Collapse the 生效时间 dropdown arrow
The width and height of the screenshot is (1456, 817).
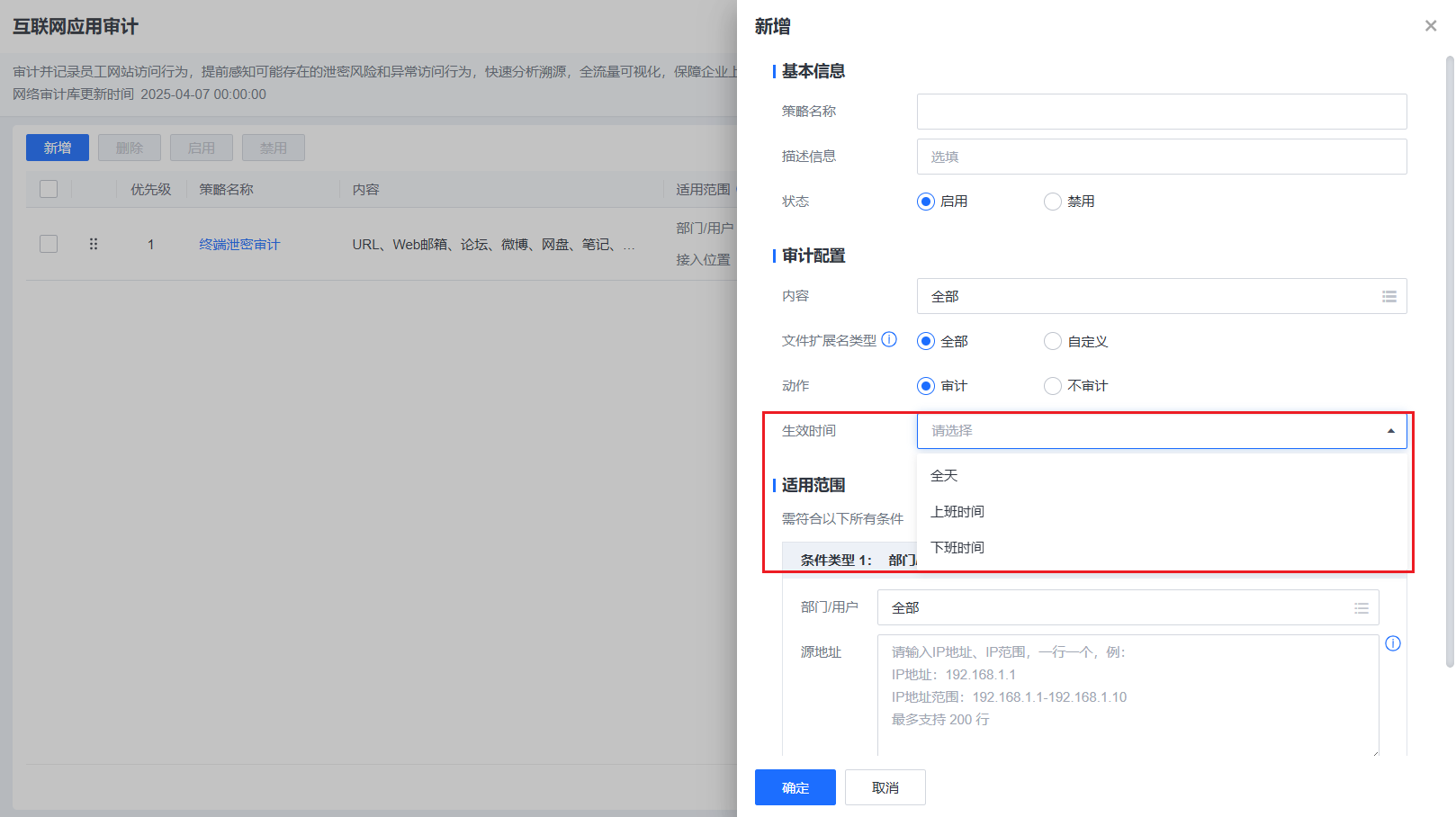[1390, 431]
